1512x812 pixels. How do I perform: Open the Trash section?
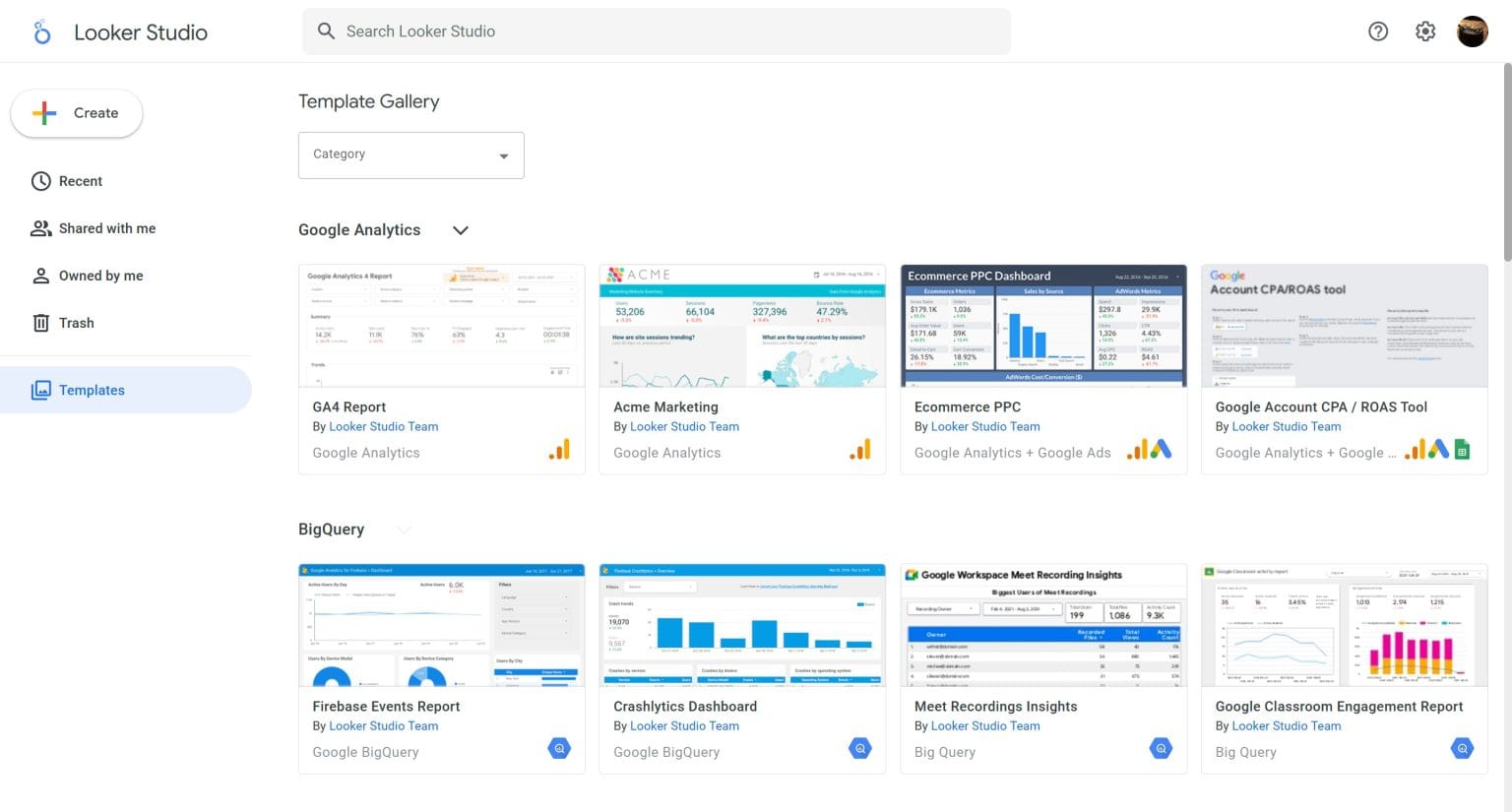(76, 323)
